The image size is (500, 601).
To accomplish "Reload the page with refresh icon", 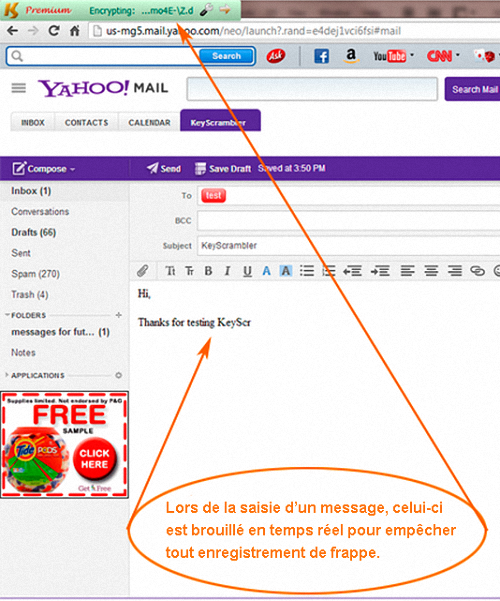I will tap(54, 31).
